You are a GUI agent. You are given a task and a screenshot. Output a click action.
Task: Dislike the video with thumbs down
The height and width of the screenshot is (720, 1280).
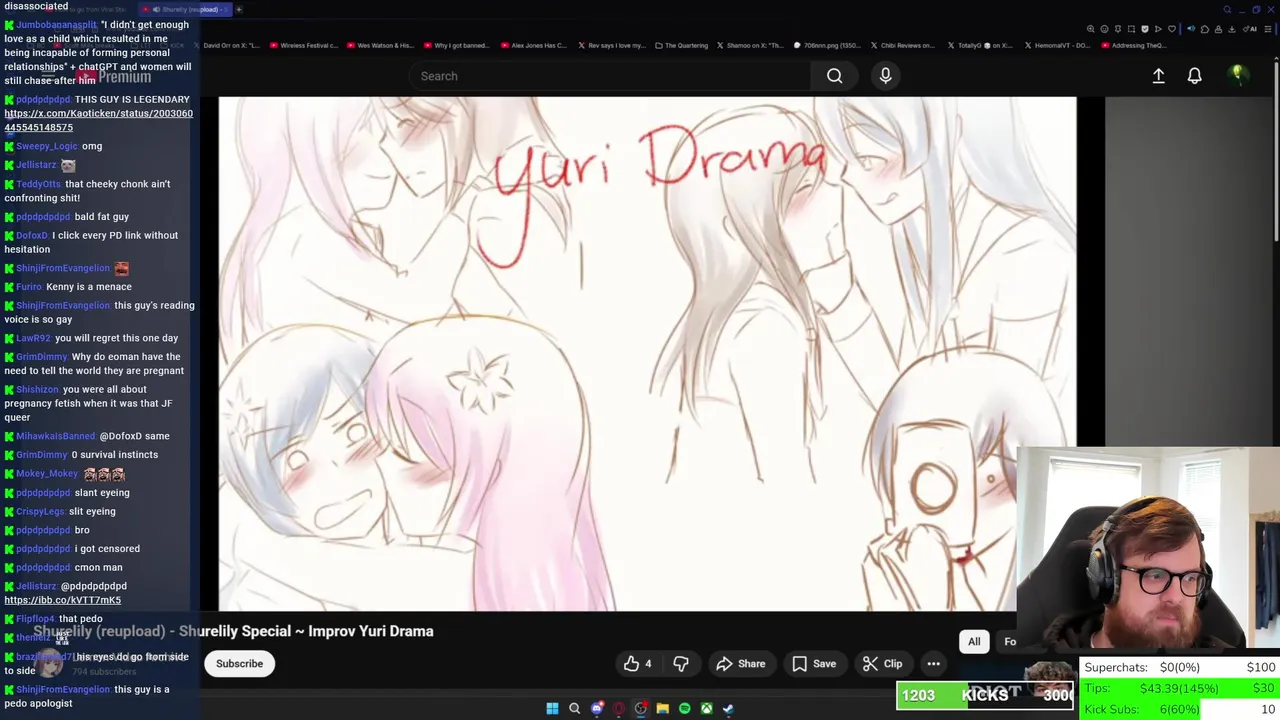pos(681,664)
